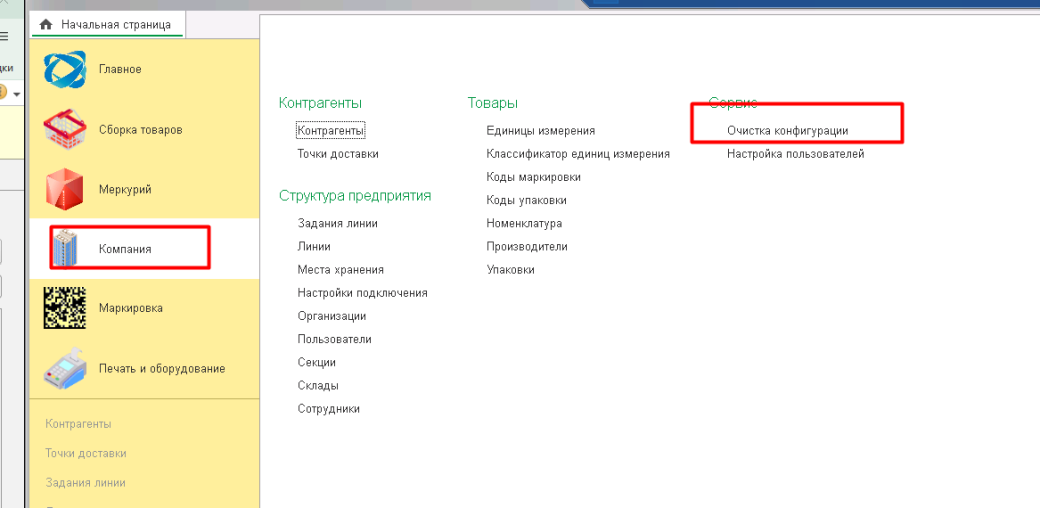1040x508 pixels.
Task: Select the Компания section label
Action: click(x=125, y=249)
